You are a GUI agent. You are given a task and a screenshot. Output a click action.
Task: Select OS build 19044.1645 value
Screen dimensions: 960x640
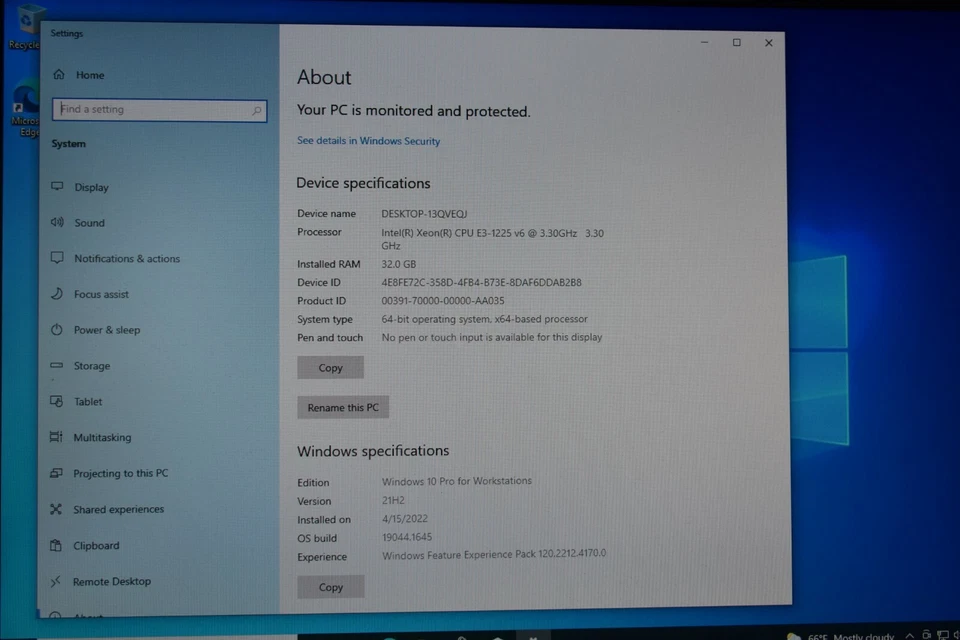pos(407,537)
